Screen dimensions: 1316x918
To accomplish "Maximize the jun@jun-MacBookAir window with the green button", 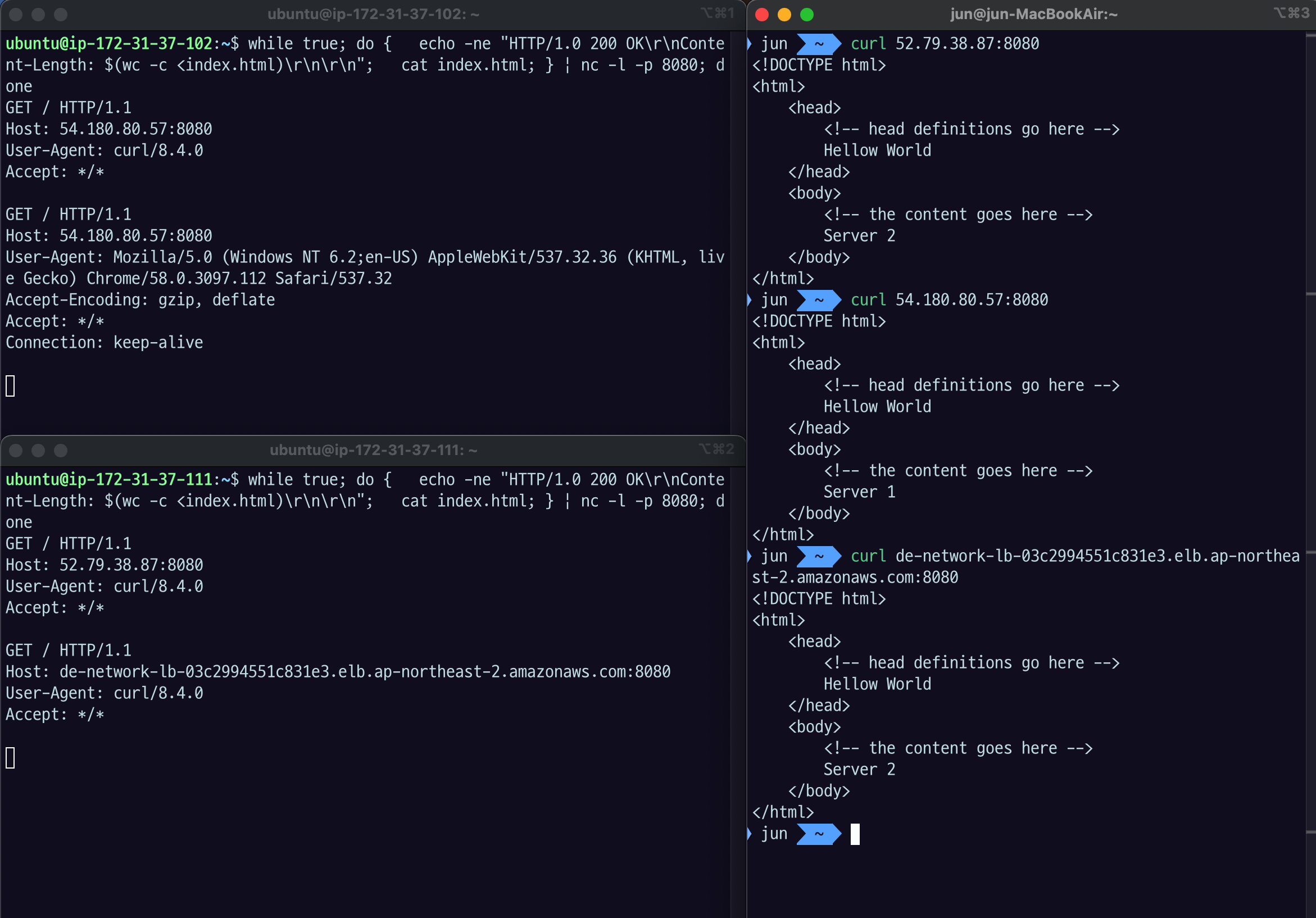I will (x=806, y=15).
